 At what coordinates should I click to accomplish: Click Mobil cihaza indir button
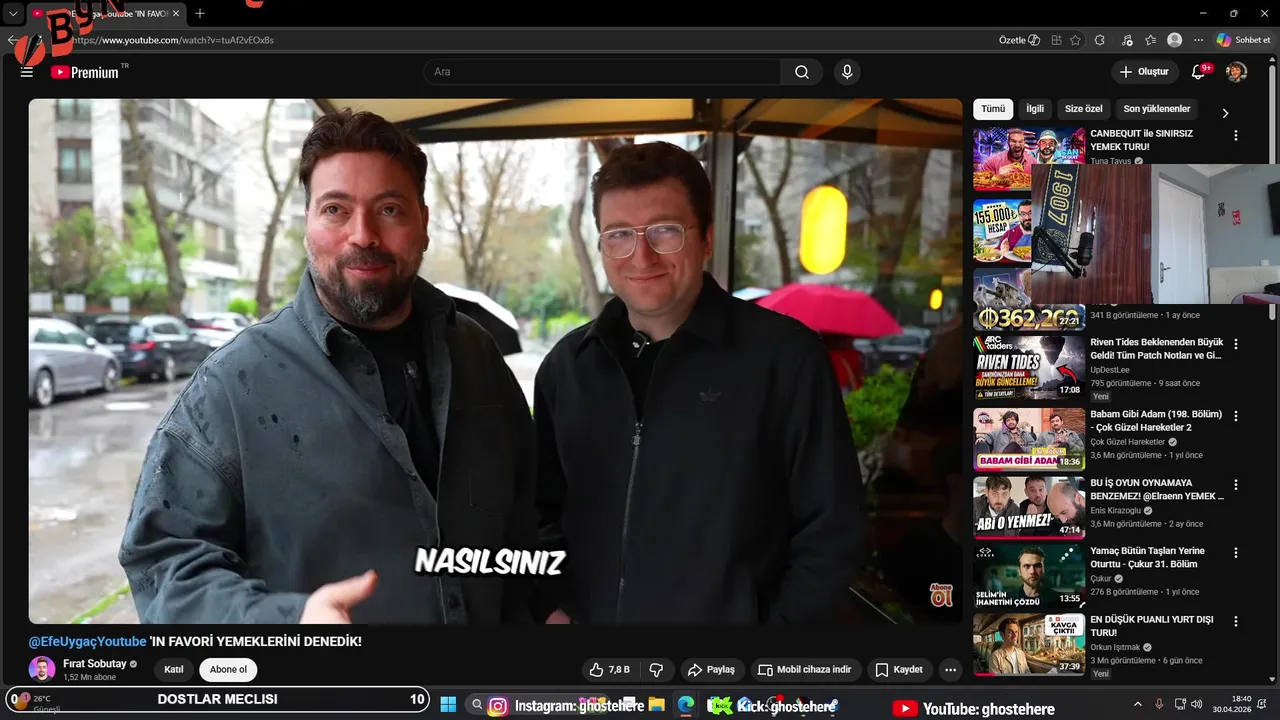[x=805, y=669]
